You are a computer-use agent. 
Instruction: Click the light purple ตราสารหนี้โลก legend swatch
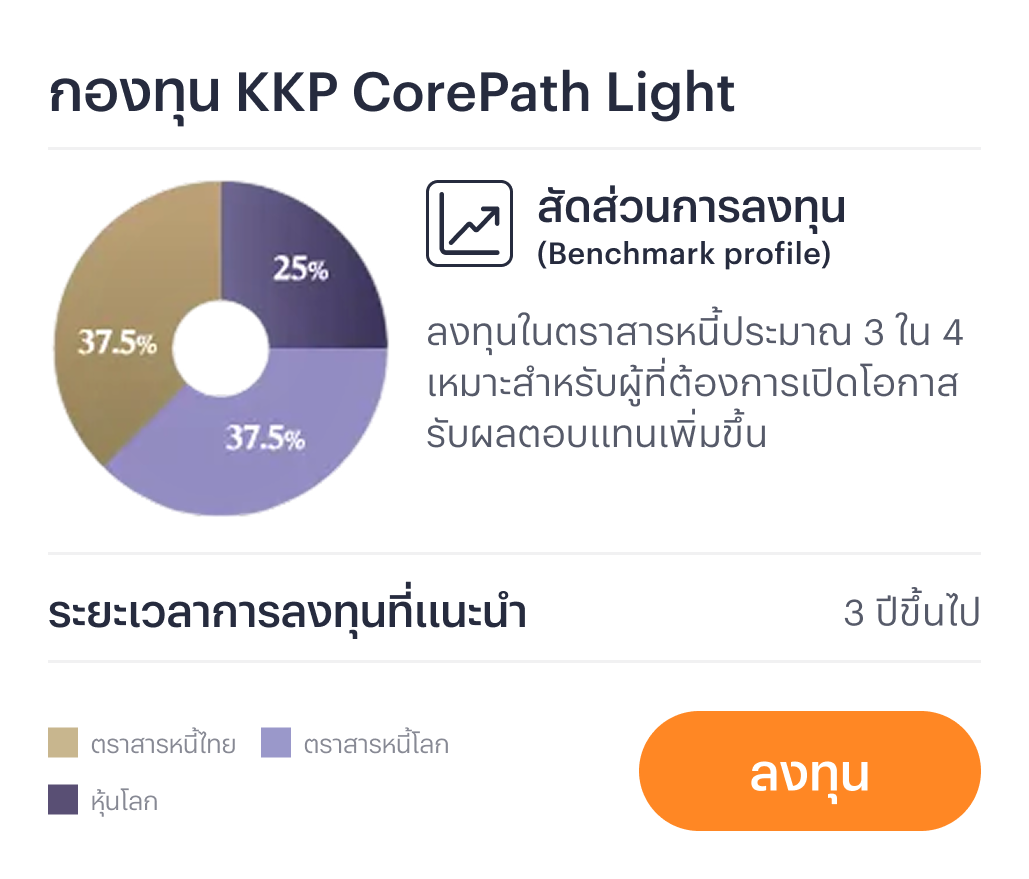tap(275, 743)
